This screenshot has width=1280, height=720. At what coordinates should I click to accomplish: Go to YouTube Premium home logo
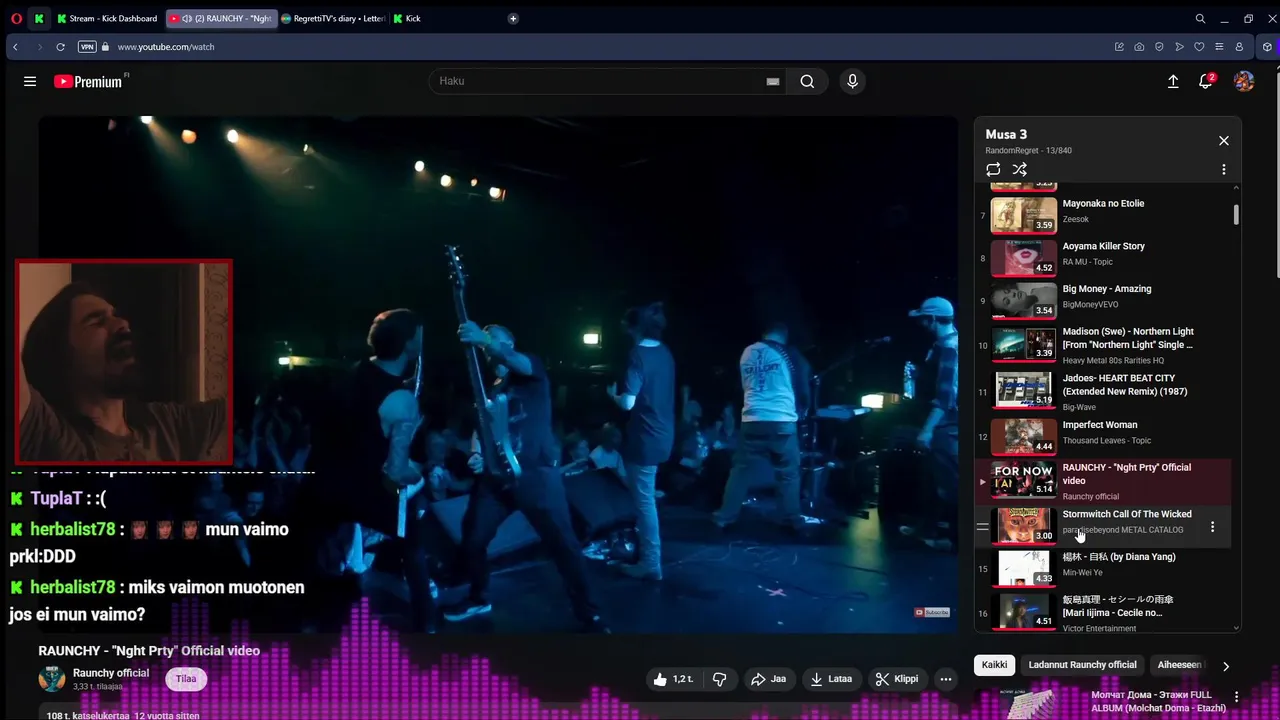pos(88,82)
